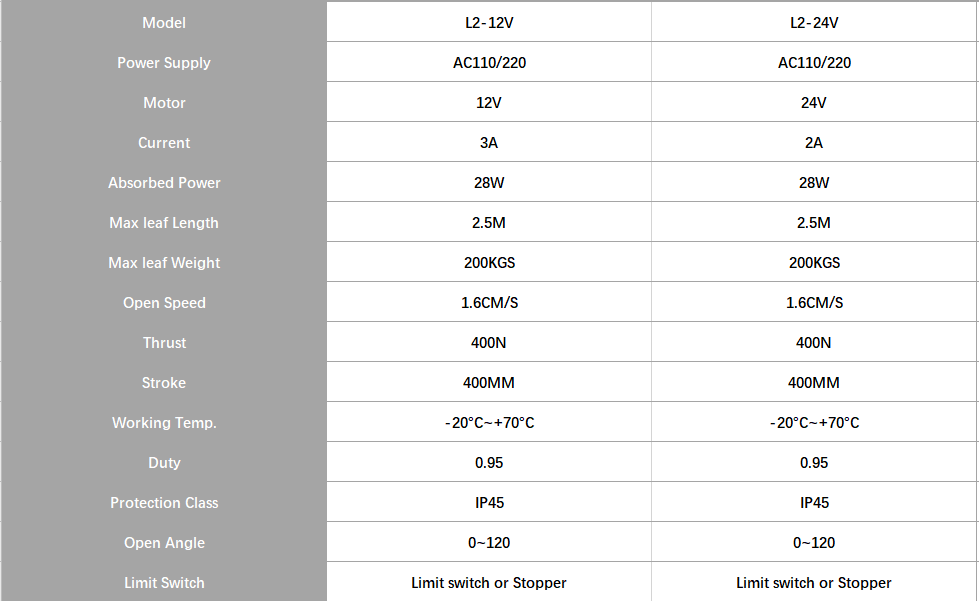Select 400N thrust in L2-24V column
Viewport: 979px width, 601px height.
[x=814, y=342]
